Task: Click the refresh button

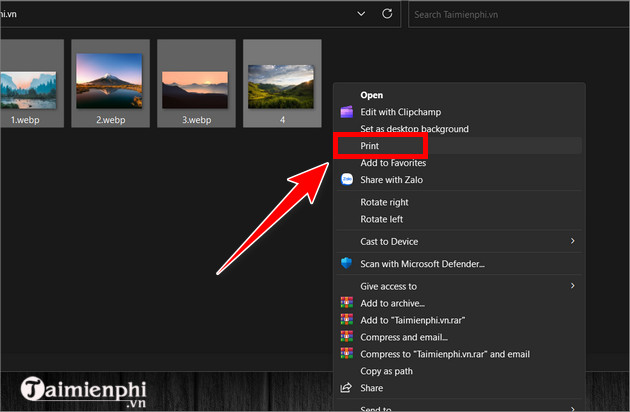Action: (387, 14)
